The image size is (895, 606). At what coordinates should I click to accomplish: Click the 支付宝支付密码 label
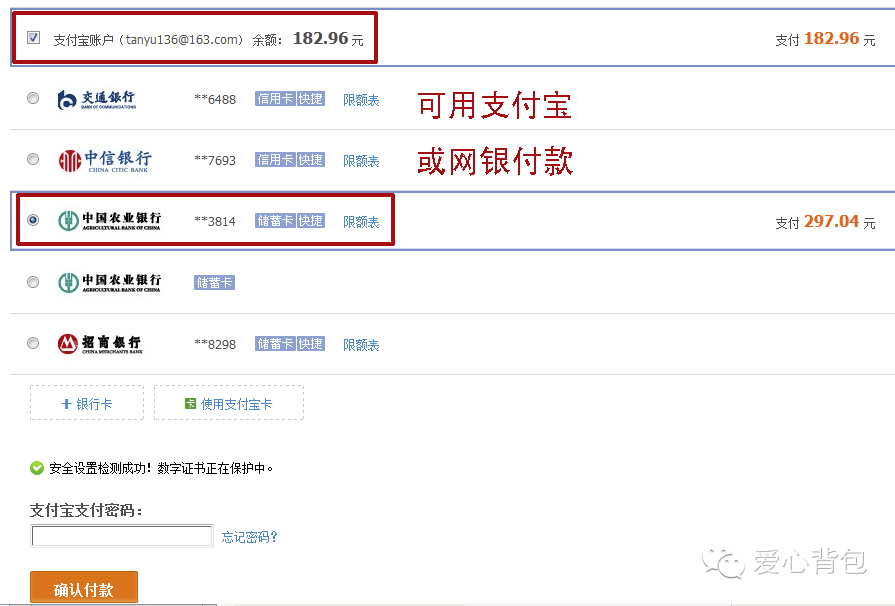86,510
